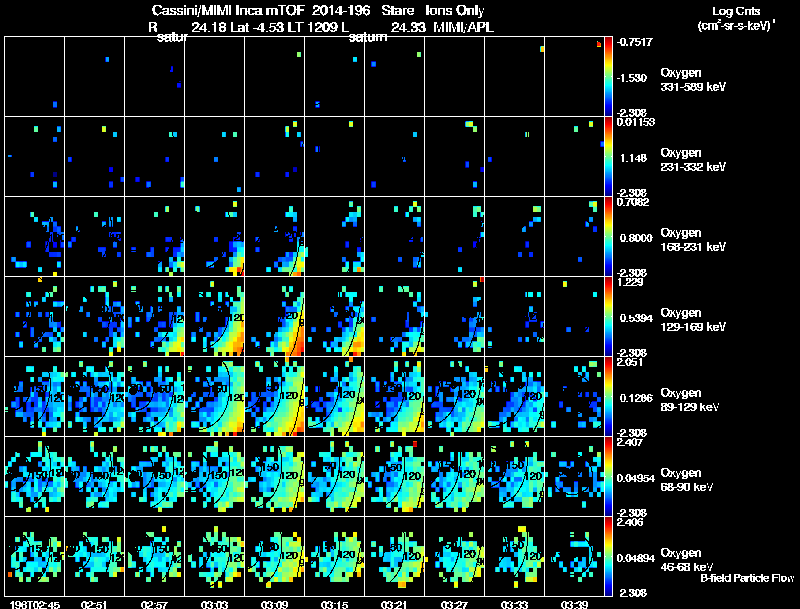Click the Oxygen 168-231 keV color bar
This screenshot has height=609, width=800.
pyautogui.click(x=608, y=237)
